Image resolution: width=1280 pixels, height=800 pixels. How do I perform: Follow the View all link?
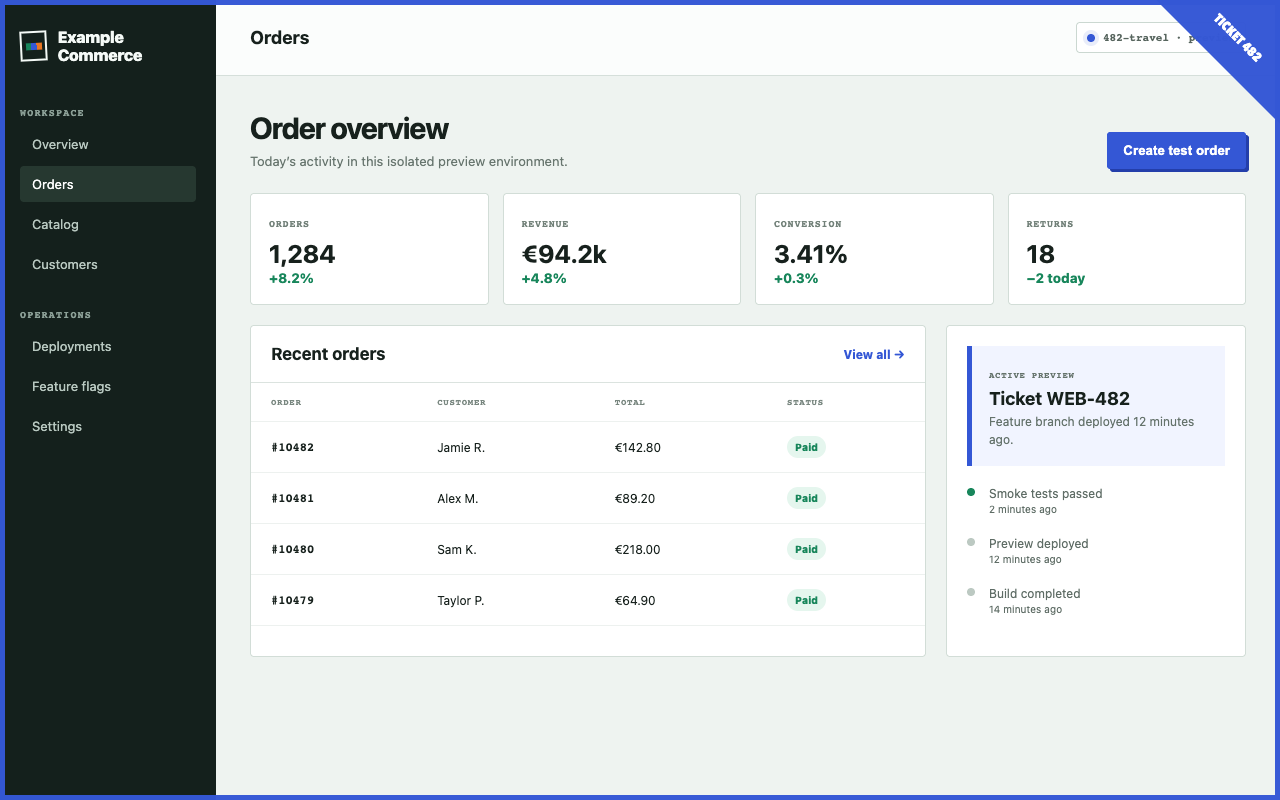874,354
